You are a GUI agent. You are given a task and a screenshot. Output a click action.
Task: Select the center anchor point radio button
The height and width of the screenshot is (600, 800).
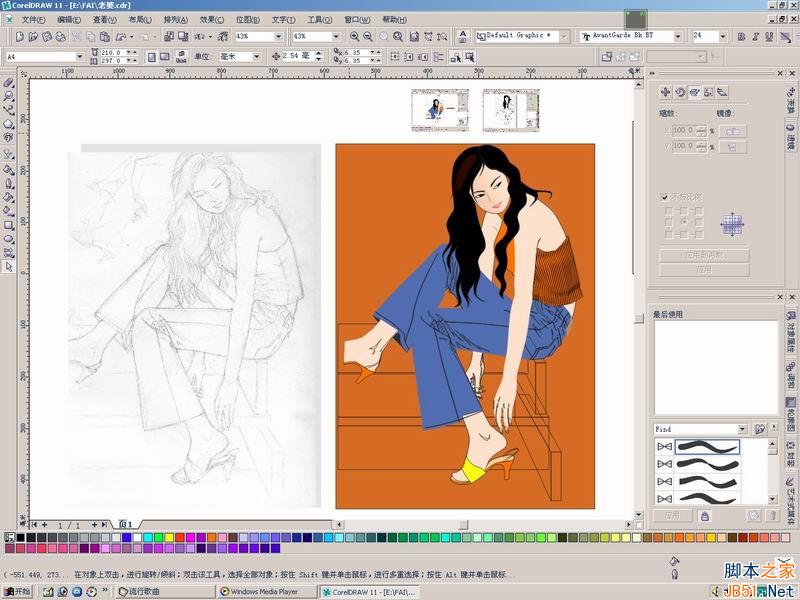(684, 222)
